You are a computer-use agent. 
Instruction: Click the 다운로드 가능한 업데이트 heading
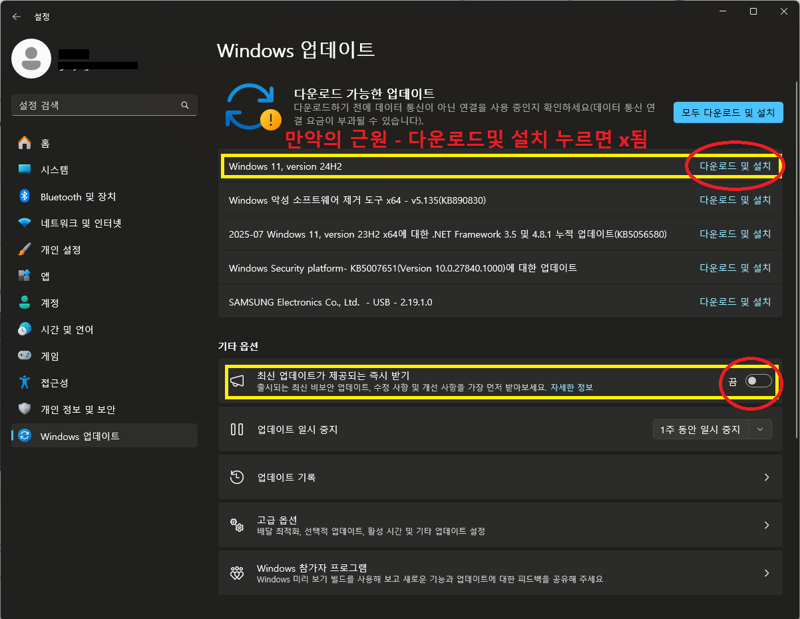[x=364, y=93]
